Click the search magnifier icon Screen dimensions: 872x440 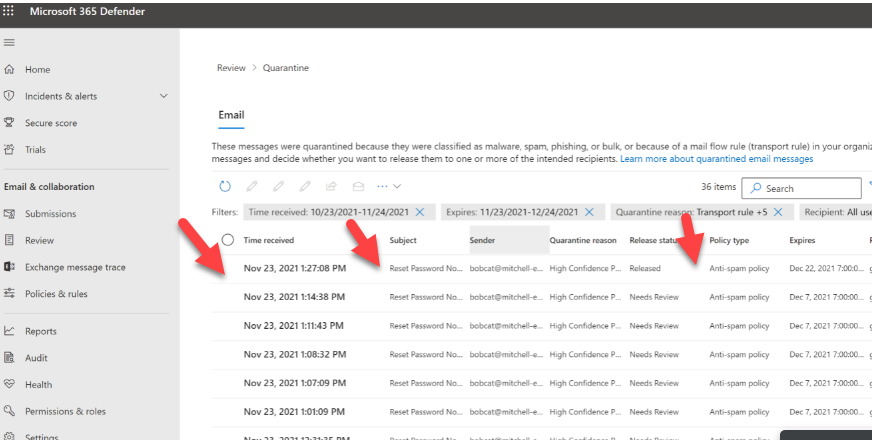[x=756, y=189]
